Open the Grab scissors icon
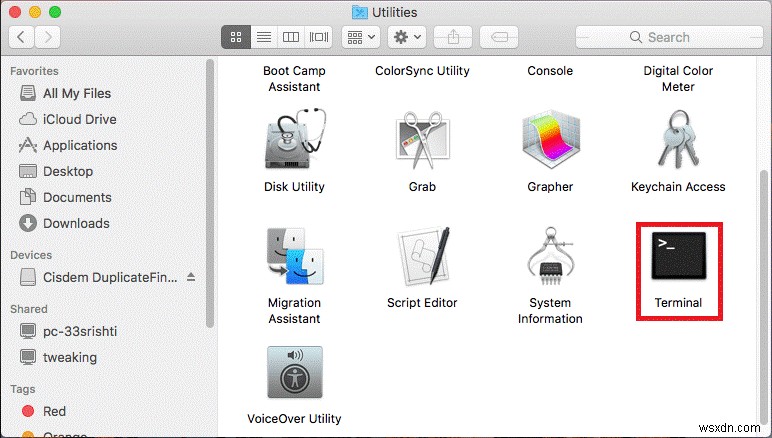772x438 pixels. [x=422, y=140]
